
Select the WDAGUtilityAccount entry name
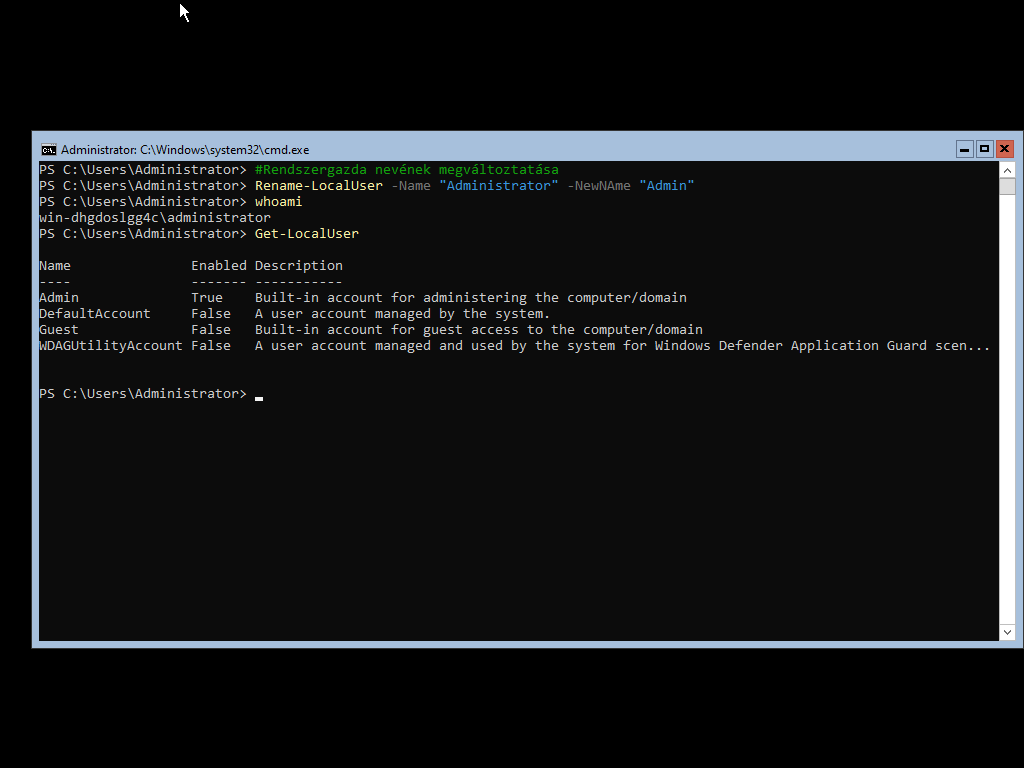pos(110,346)
